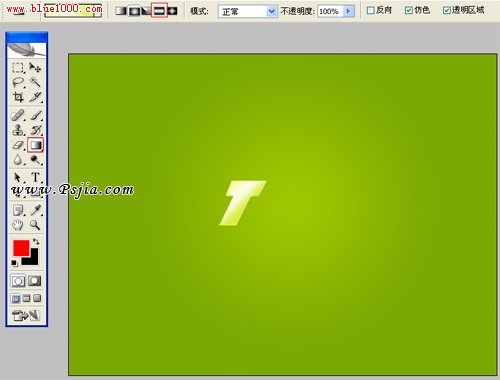Open the gradient preset picker
The height and width of the screenshot is (380, 500).
73,11
